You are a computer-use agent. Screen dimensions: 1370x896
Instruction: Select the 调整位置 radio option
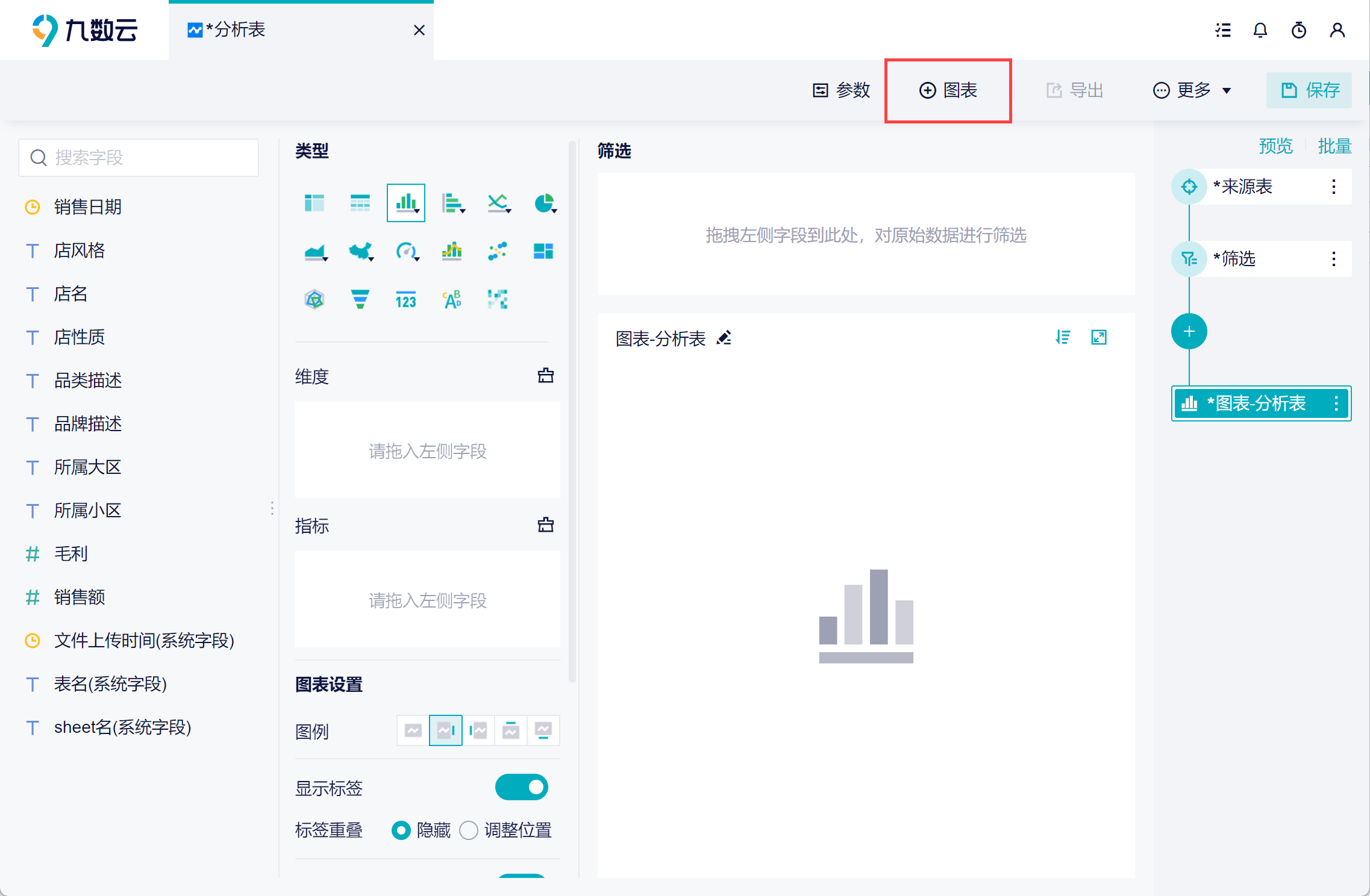click(x=469, y=830)
